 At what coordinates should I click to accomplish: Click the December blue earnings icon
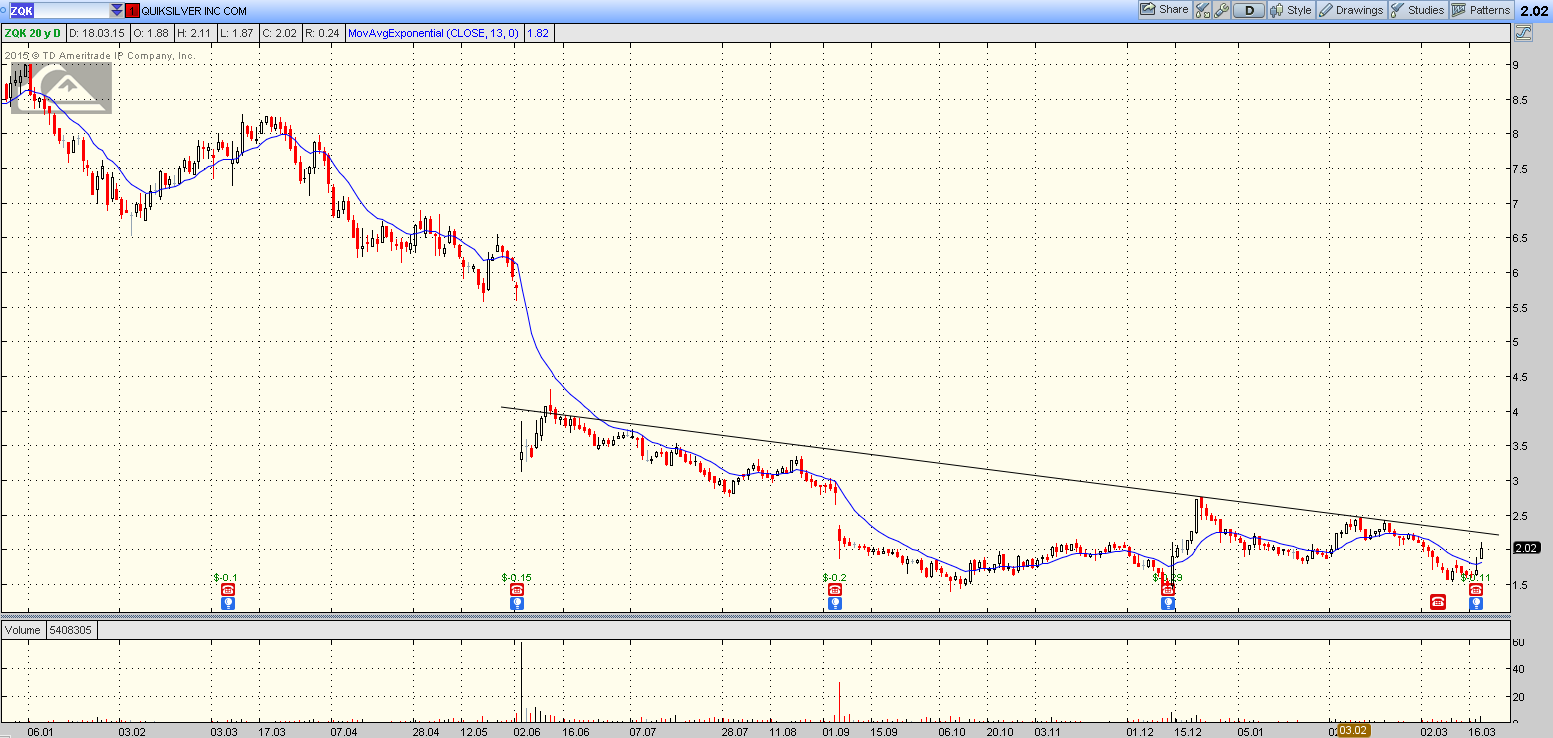pos(1168,603)
